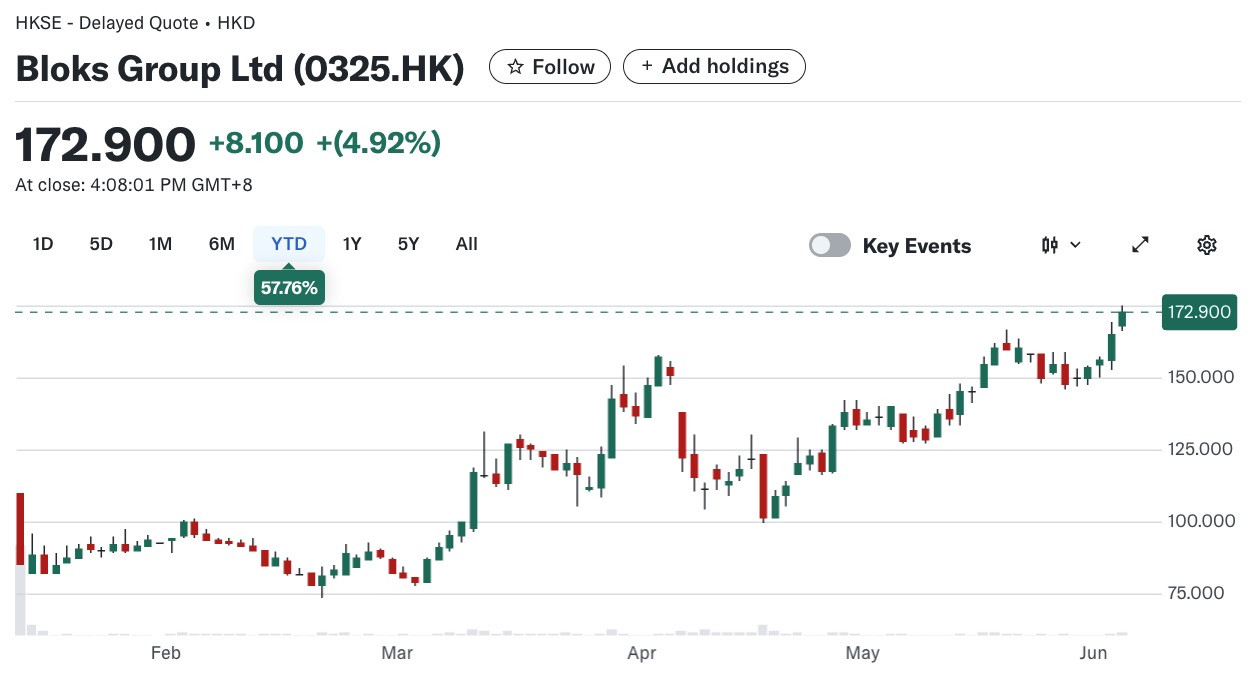Toggle the Key Events switch
The image size is (1255, 676).
pos(830,245)
